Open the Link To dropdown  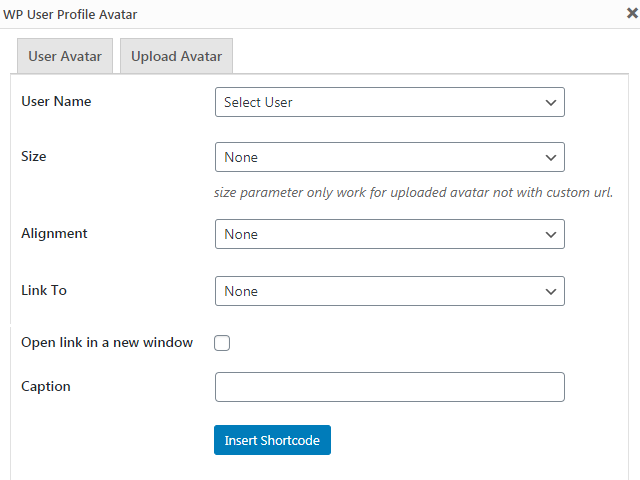point(390,291)
